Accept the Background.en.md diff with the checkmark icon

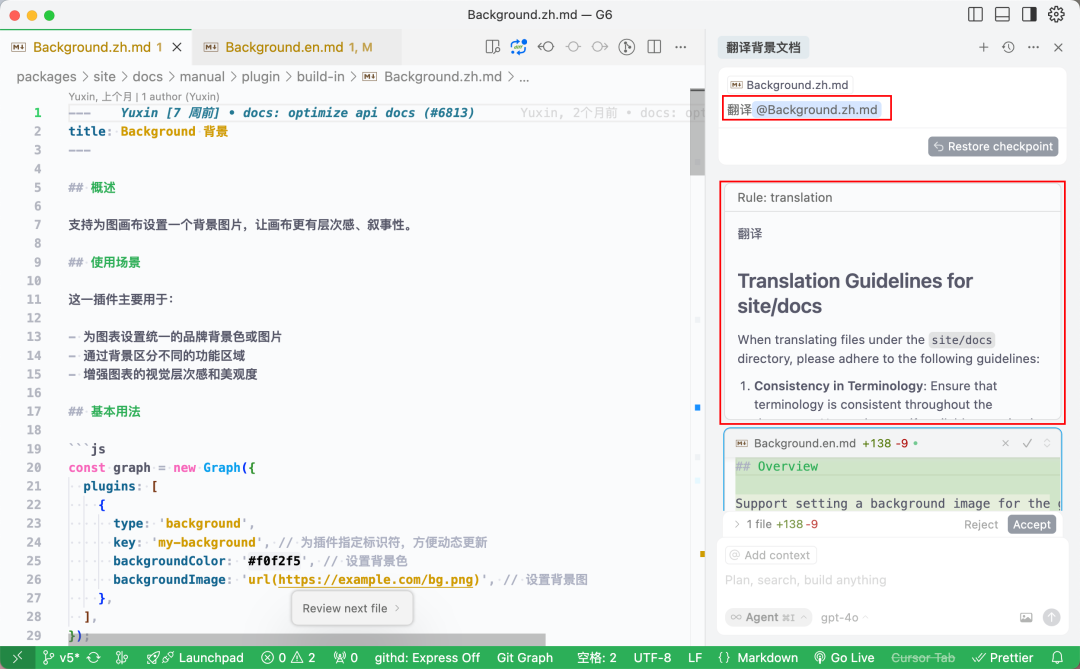[x=1027, y=443]
